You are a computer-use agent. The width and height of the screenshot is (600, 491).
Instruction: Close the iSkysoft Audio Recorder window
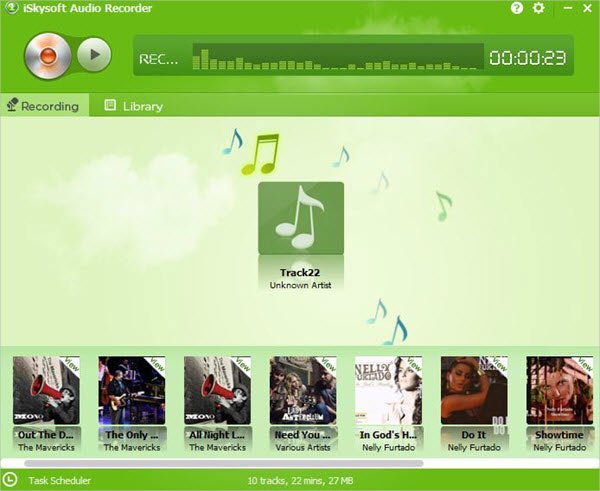(x=587, y=8)
